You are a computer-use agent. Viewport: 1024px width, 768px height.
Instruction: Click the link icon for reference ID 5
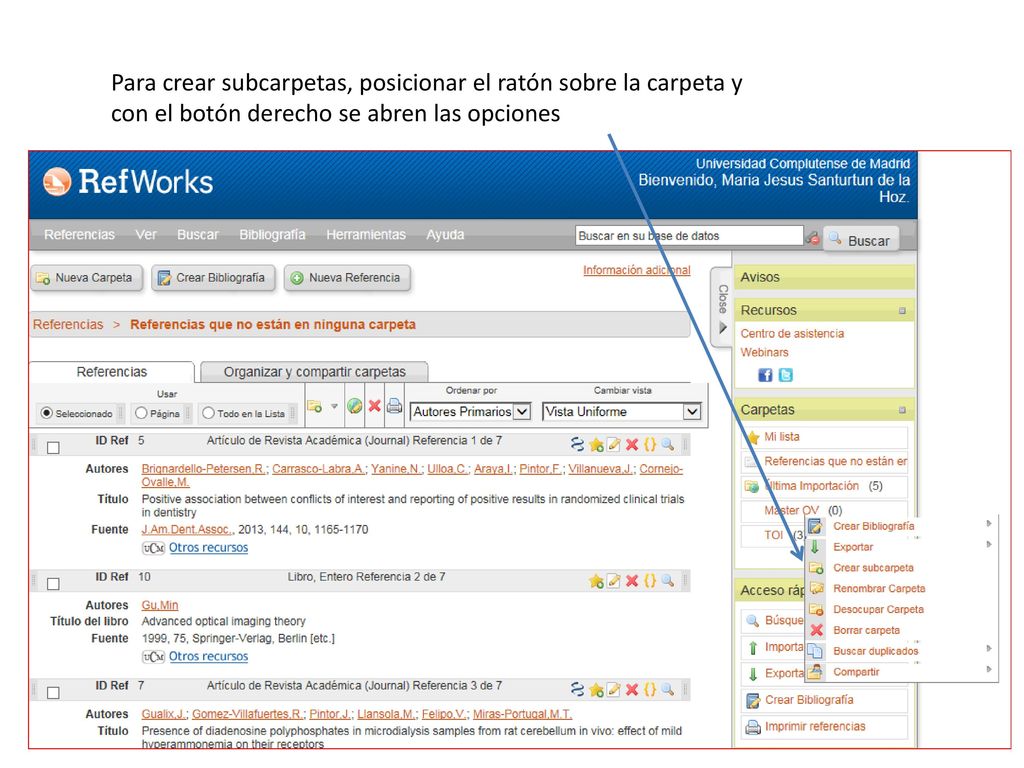tap(577, 445)
